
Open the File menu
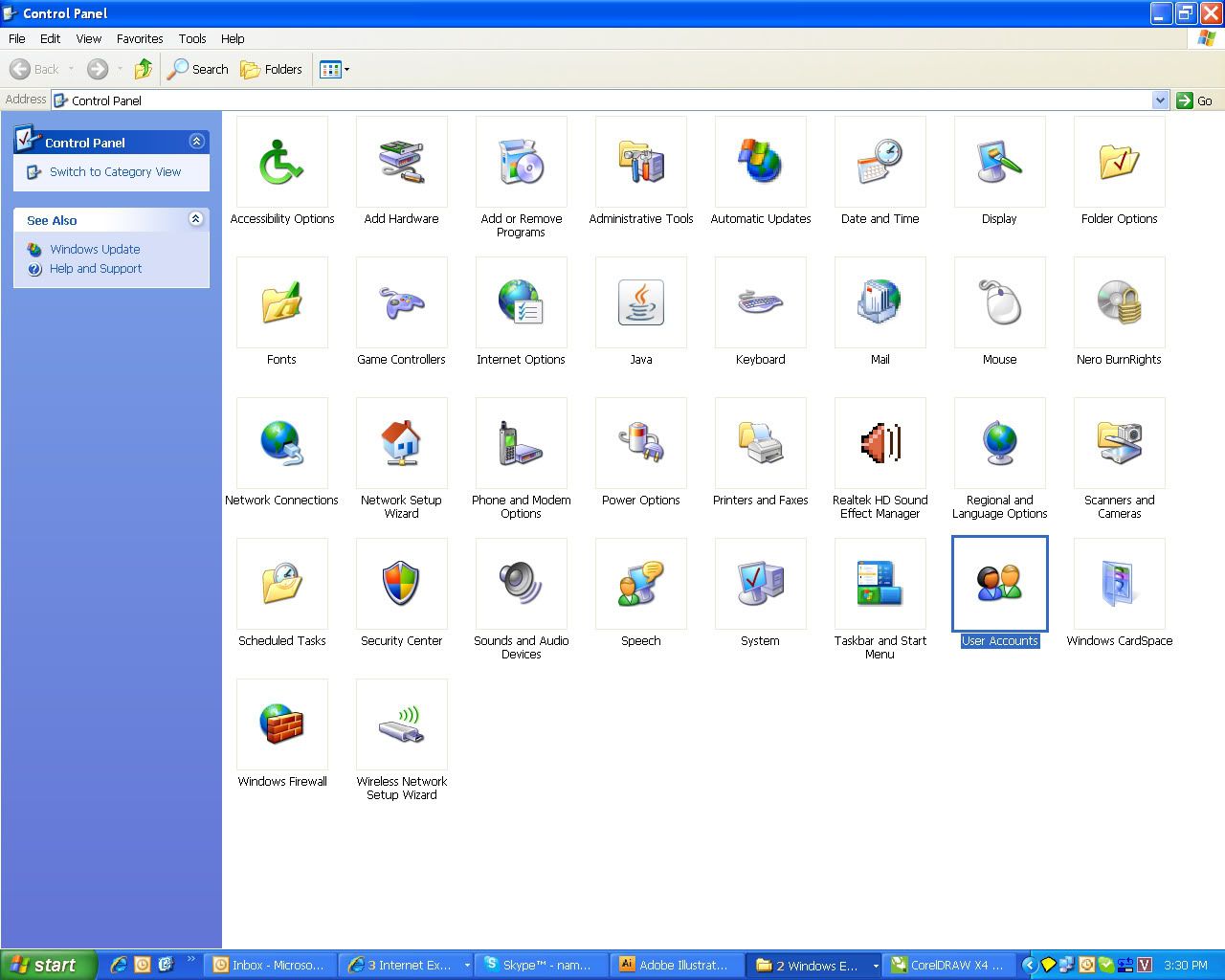[x=17, y=38]
